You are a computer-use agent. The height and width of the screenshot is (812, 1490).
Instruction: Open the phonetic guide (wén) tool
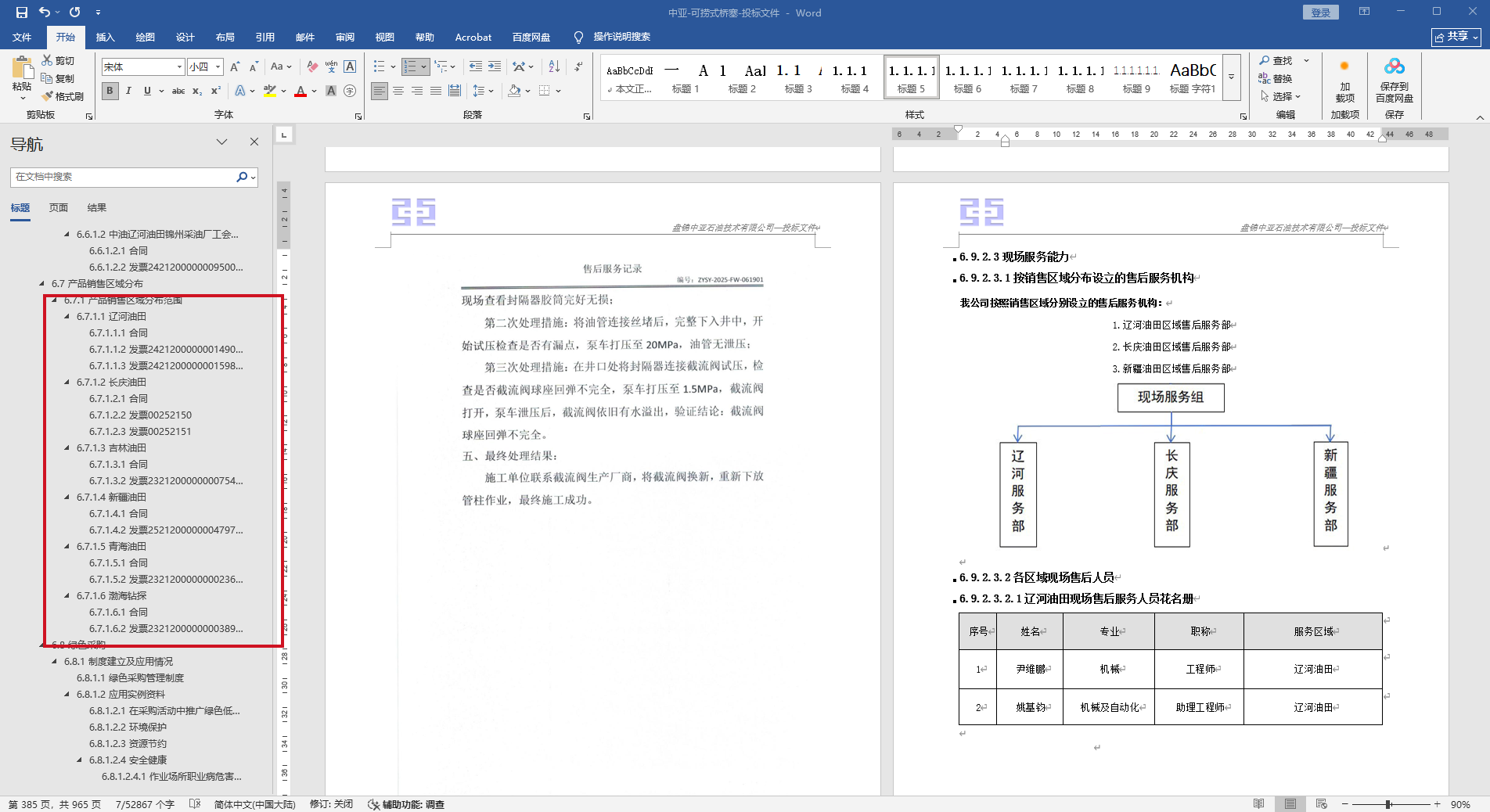(x=331, y=67)
